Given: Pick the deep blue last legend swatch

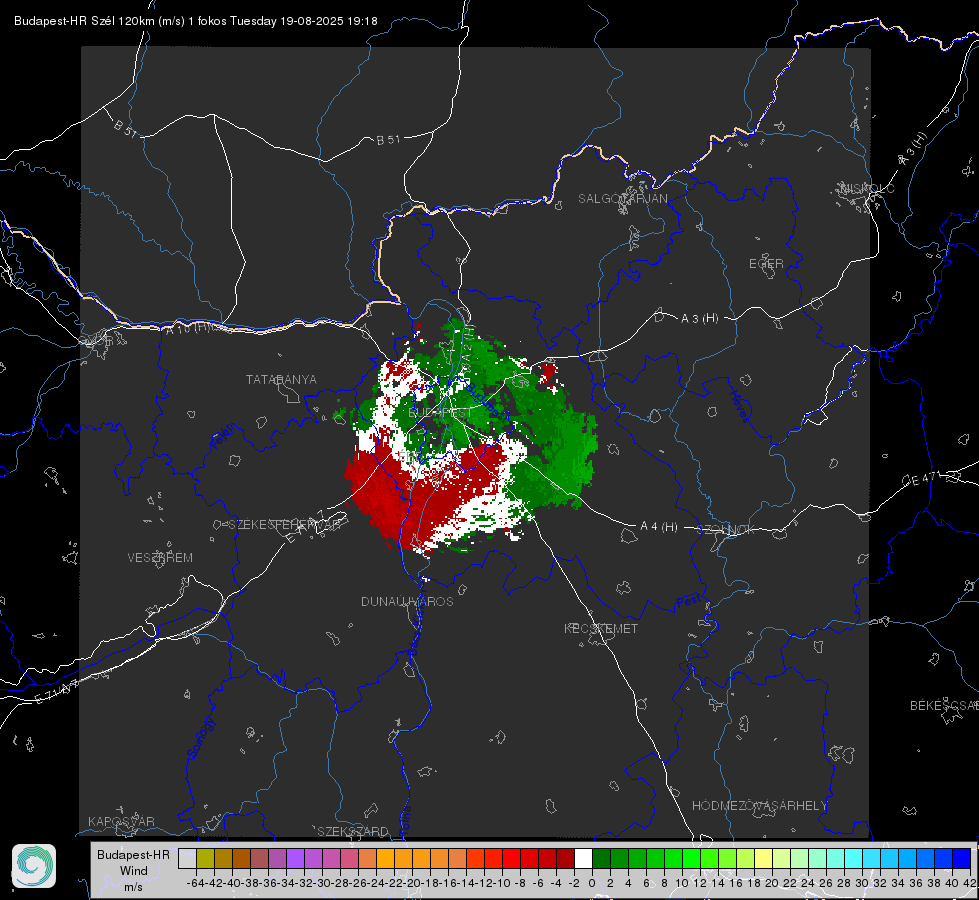Looking at the screenshot, I should pos(962,859).
